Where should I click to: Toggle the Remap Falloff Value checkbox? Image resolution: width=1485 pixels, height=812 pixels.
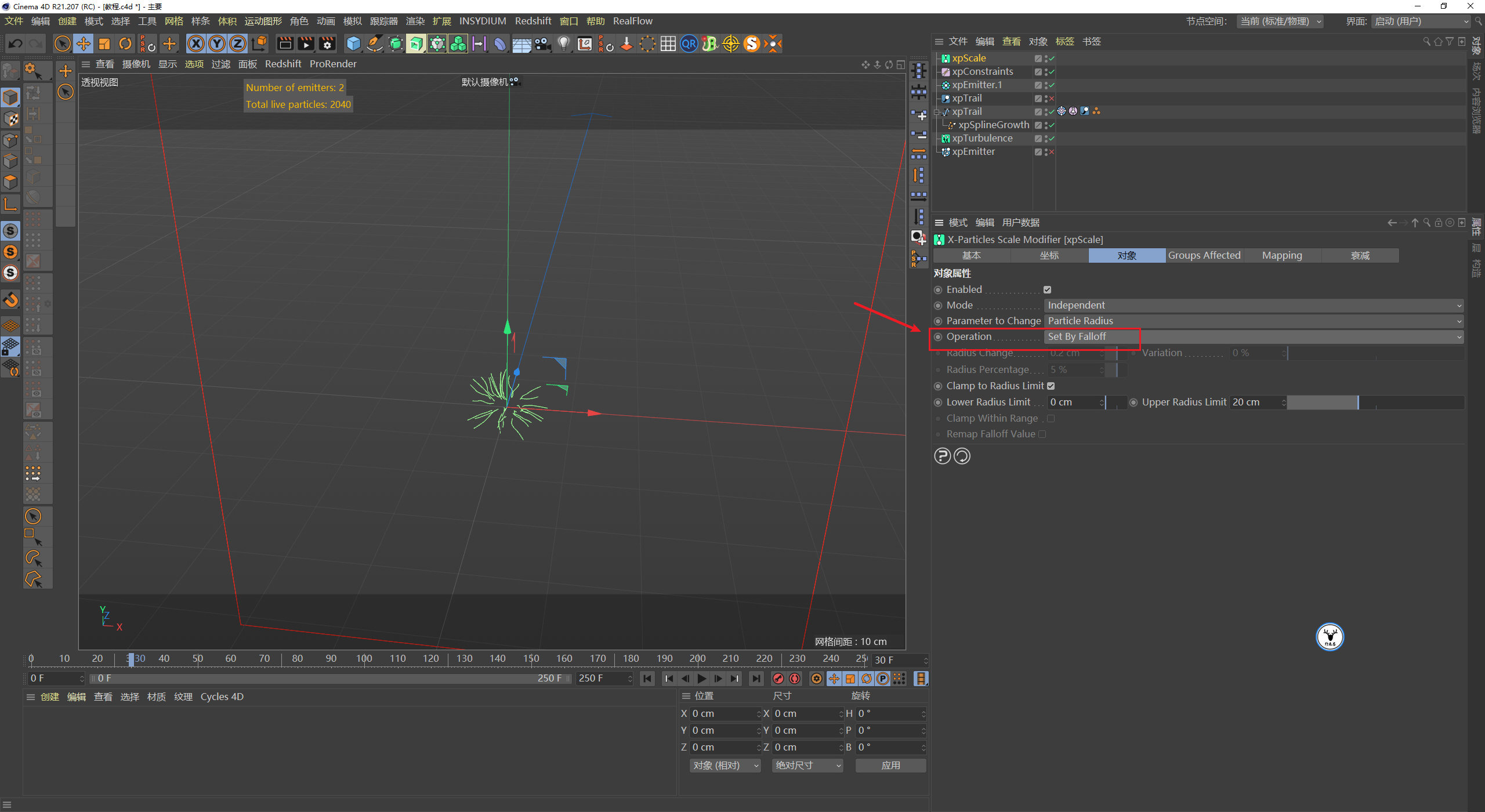(x=1042, y=434)
